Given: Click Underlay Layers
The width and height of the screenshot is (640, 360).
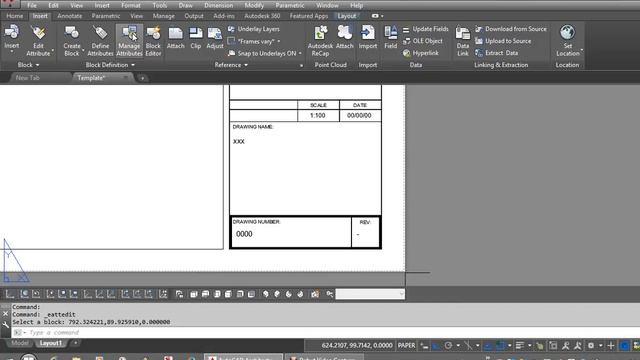Looking at the screenshot, I should [254, 29].
